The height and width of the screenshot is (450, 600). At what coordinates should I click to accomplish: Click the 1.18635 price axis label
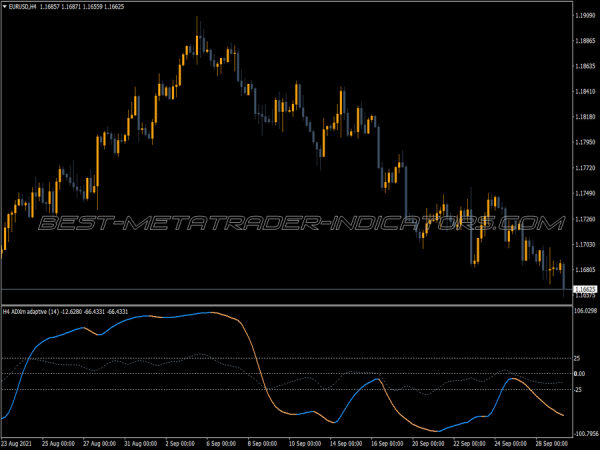[585, 66]
